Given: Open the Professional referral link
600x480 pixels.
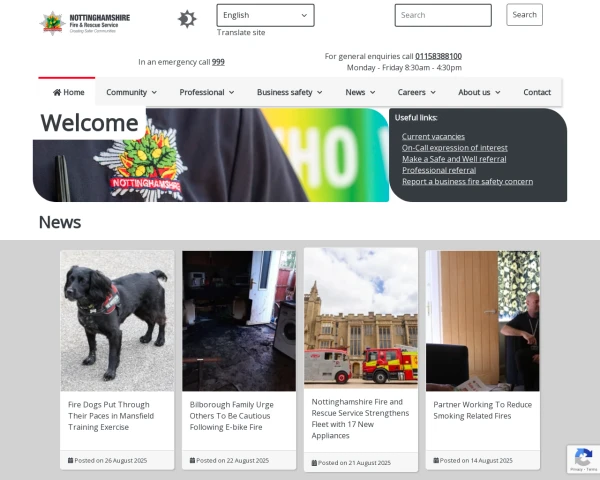Looking at the screenshot, I should point(439,170).
